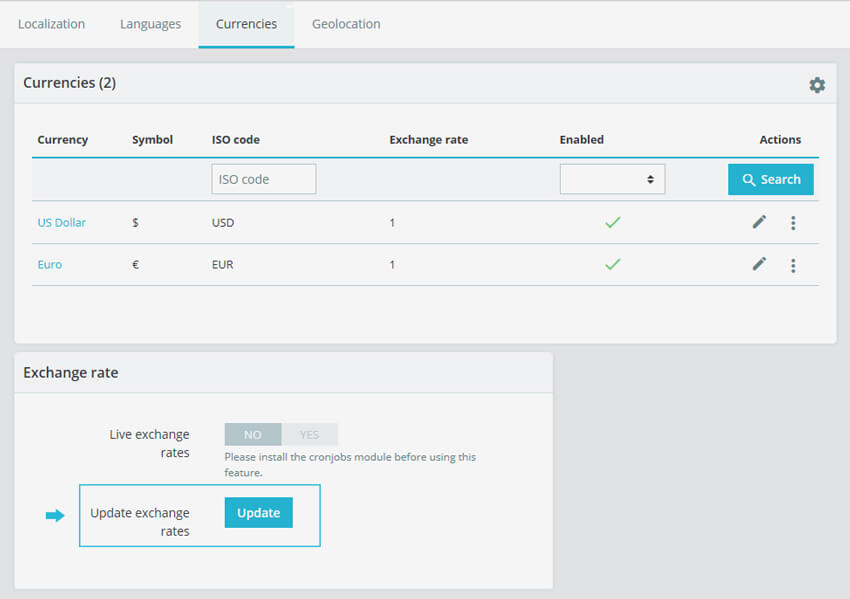Click the magnifier icon on the Search button

coord(752,178)
